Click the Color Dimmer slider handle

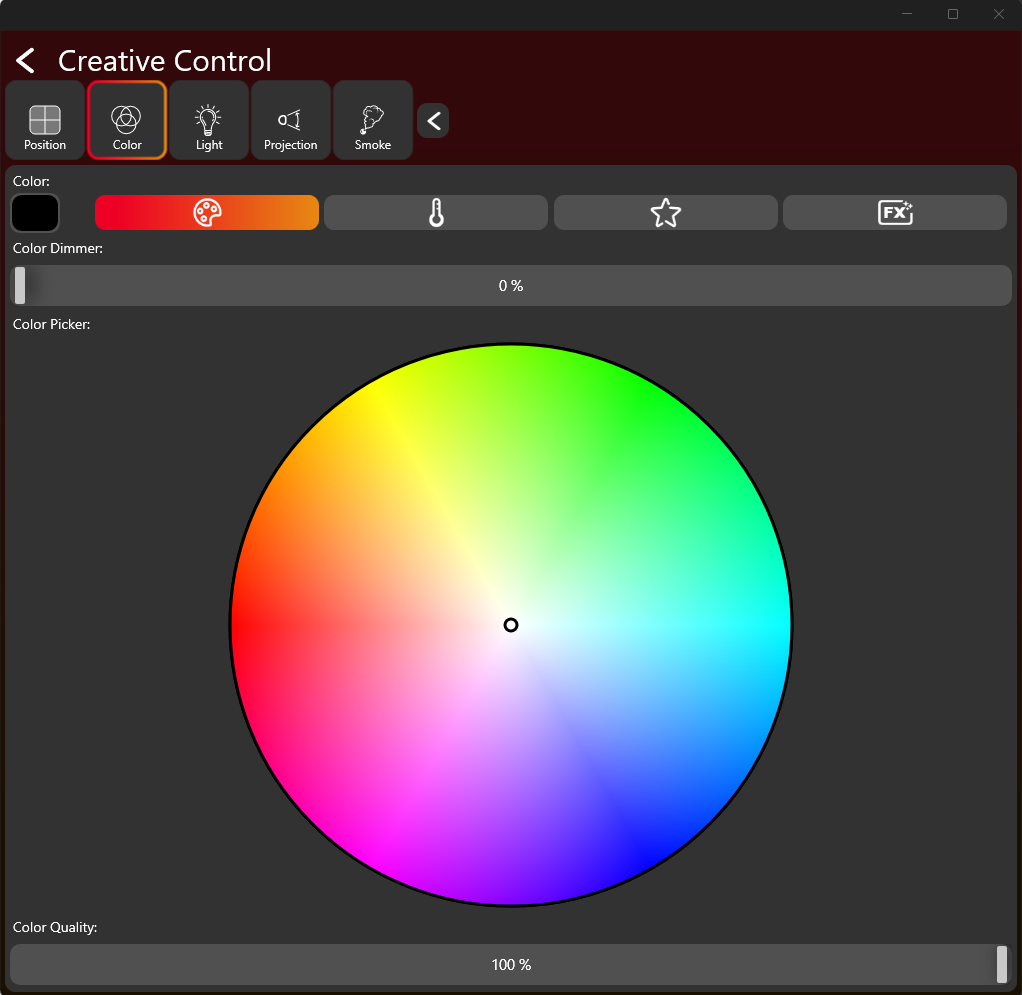(x=20, y=286)
